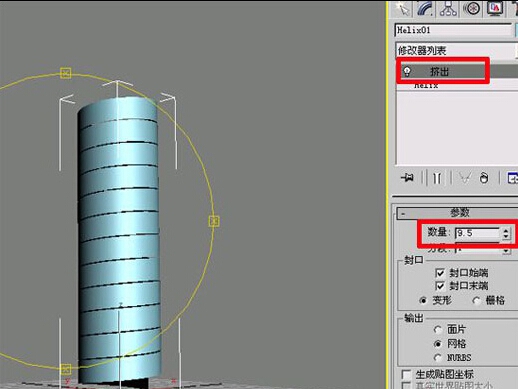The width and height of the screenshot is (518, 389).
Task: Click the 数量 spinner down arrow
Action: click(506, 236)
